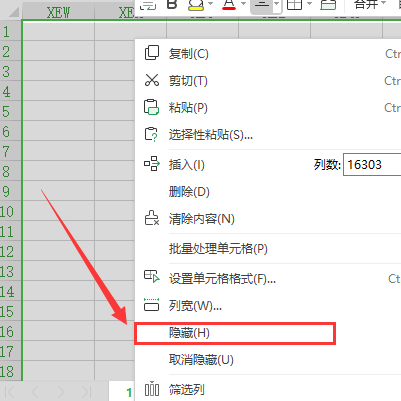Click the copy icon beside 复制(C)

coord(152,53)
